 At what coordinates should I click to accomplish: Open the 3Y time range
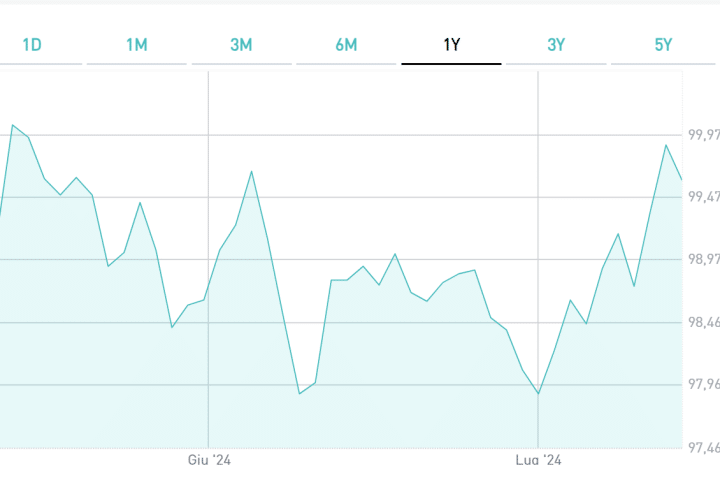556,45
